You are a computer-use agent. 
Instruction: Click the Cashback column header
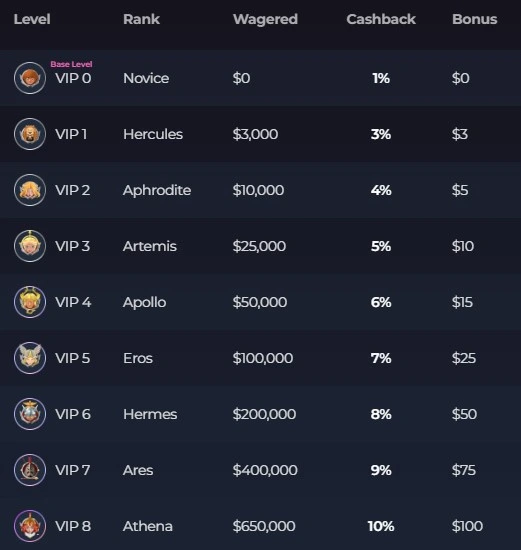[381, 19]
